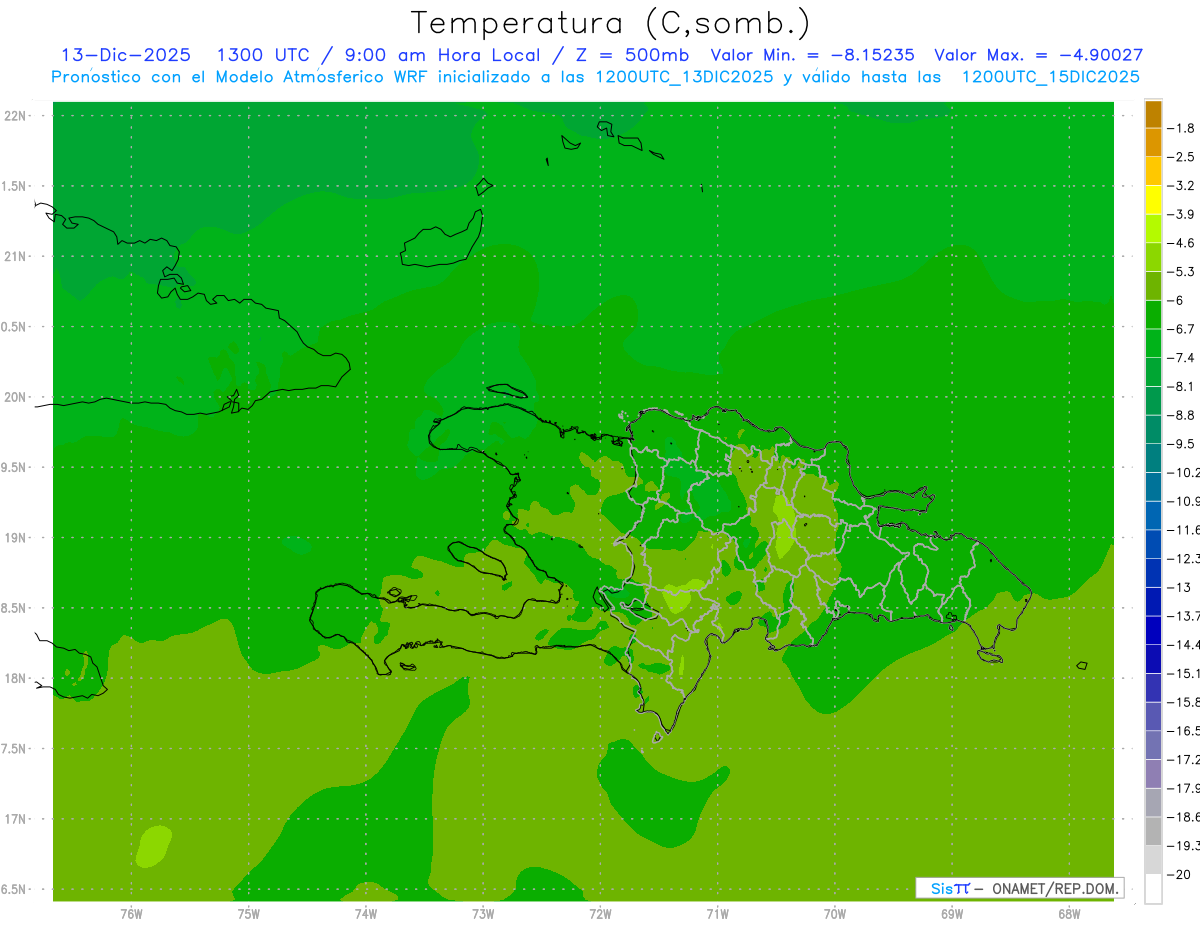This screenshot has width=1200, height=927.
Task: Click the "17N" latitude label
Action: (16, 820)
